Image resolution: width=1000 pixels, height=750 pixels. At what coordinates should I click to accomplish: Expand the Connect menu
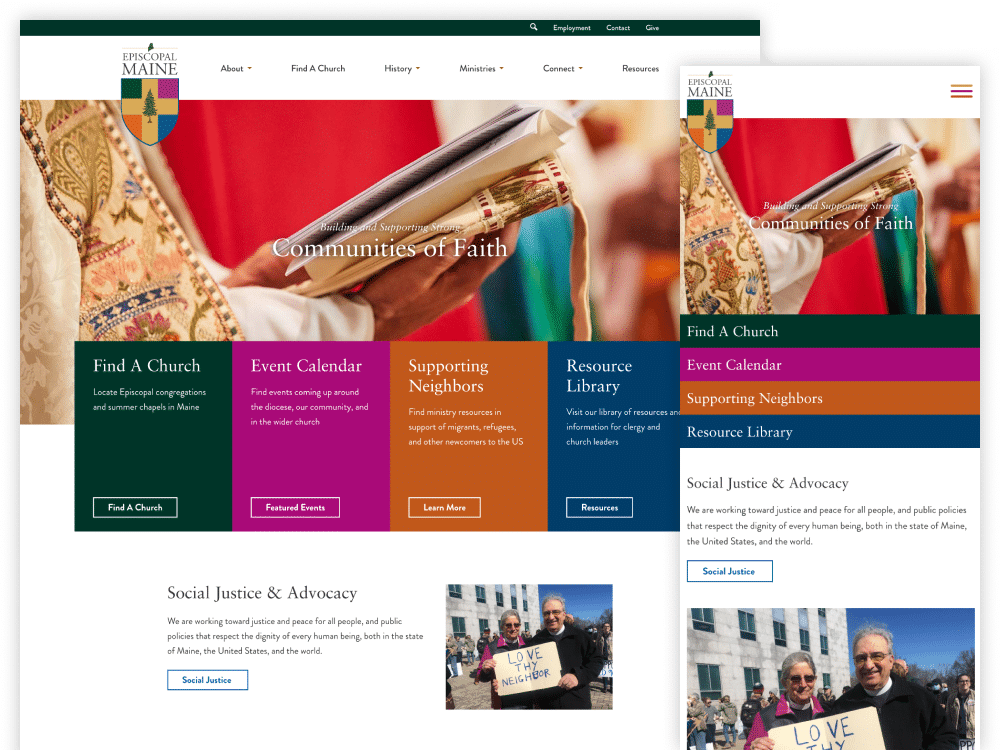562,69
